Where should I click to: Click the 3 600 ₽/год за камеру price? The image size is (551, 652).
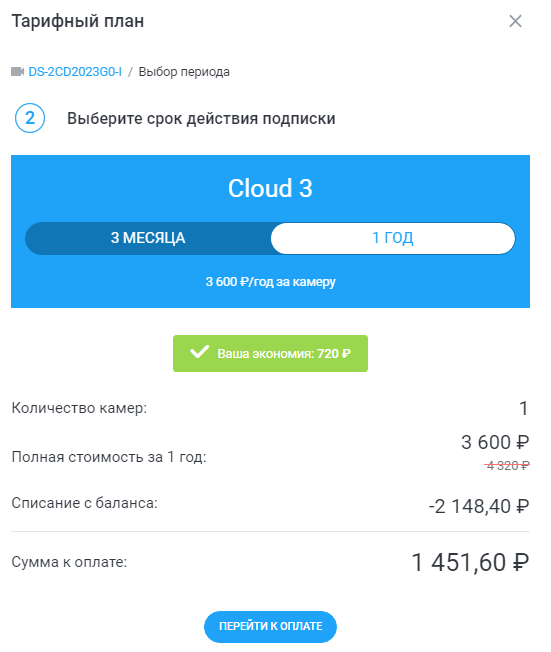[x=270, y=282]
